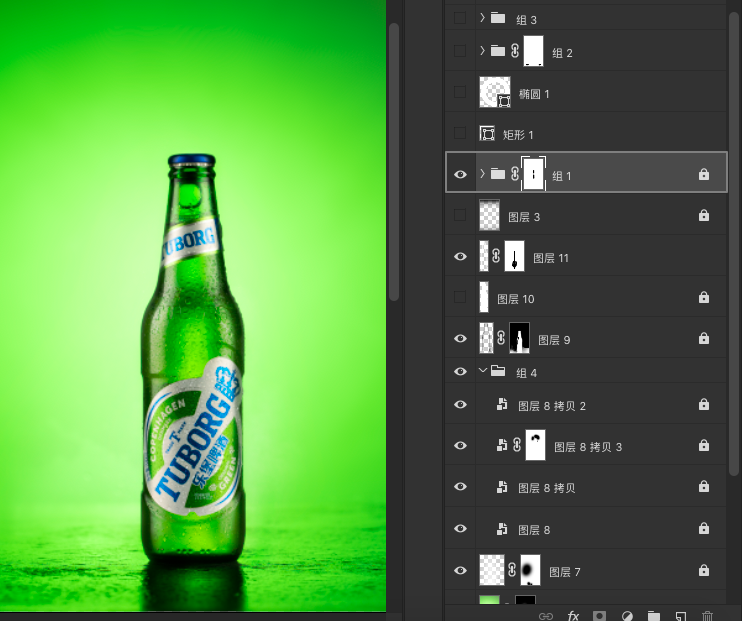Hide the 图层 11 layer
This screenshot has height=621, width=742.
(x=460, y=257)
